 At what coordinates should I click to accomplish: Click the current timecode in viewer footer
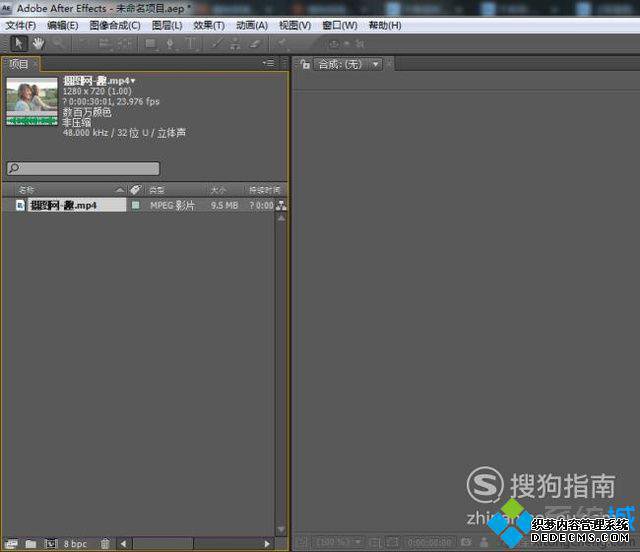pyautogui.click(x=429, y=542)
